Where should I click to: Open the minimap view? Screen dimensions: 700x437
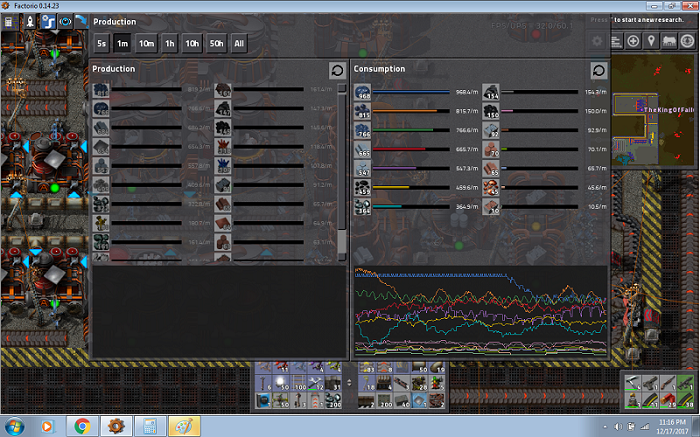pyautogui.click(x=654, y=109)
